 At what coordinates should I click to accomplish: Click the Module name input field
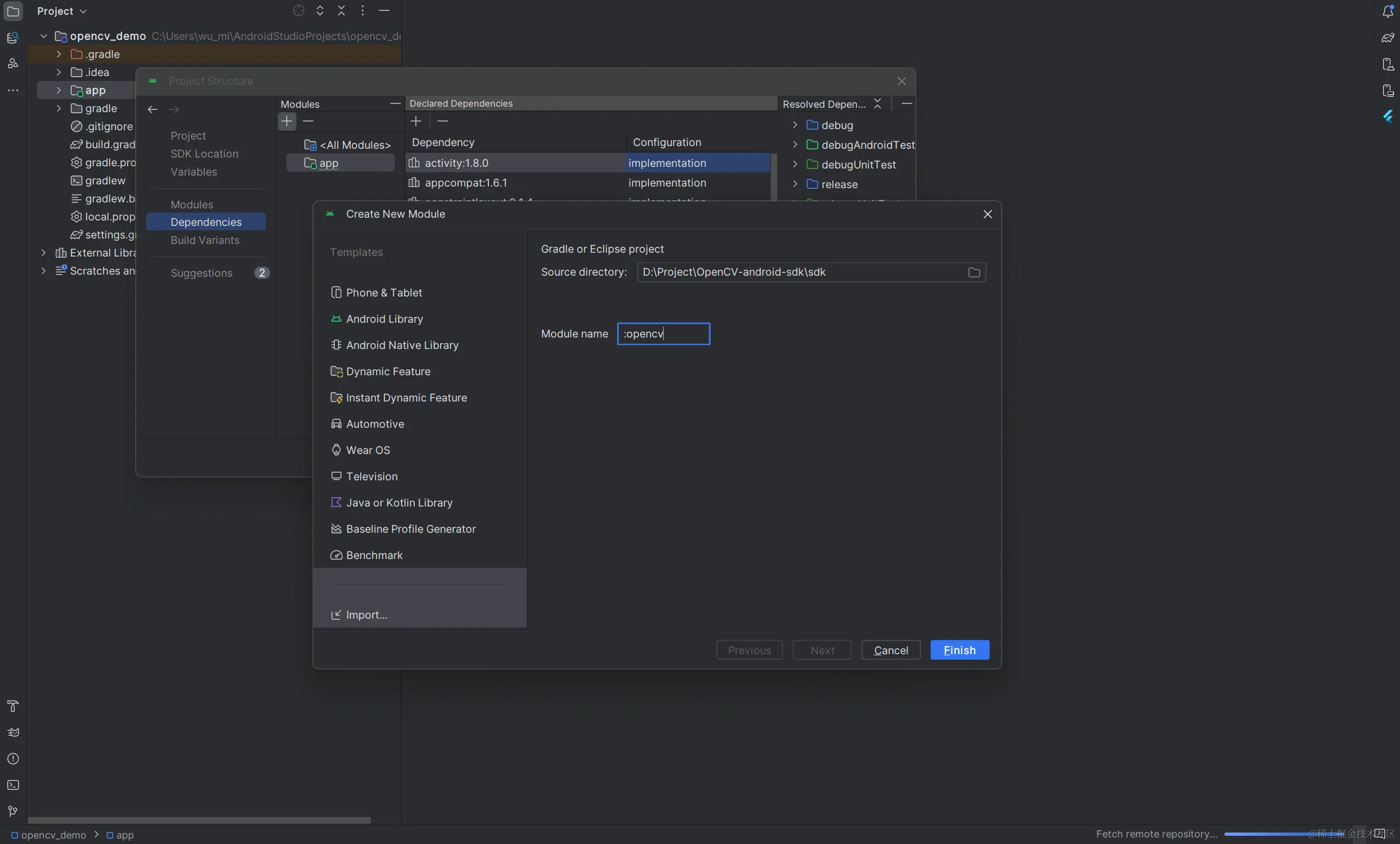[664, 334]
